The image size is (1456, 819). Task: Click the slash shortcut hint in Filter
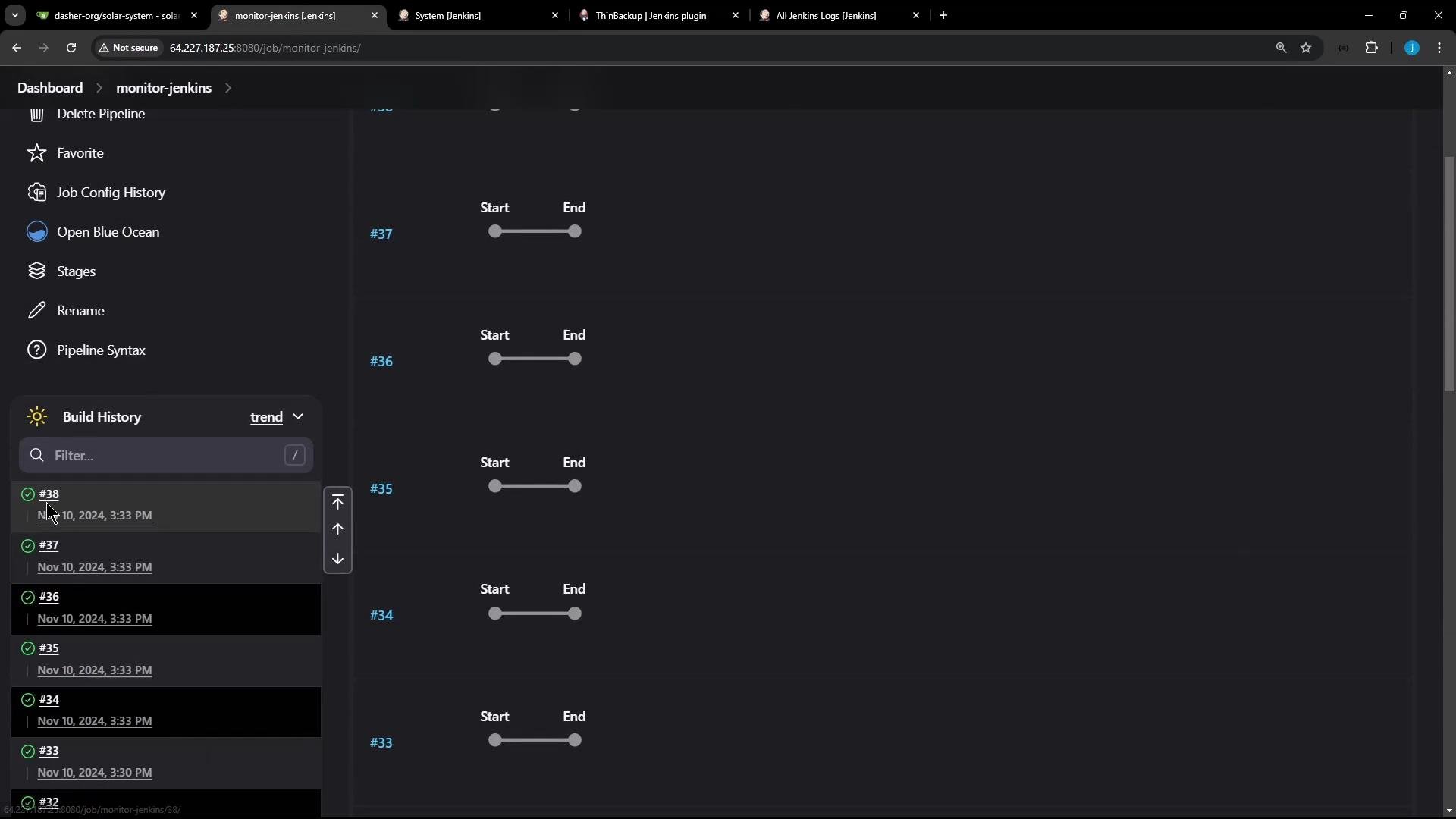(x=294, y=455)
